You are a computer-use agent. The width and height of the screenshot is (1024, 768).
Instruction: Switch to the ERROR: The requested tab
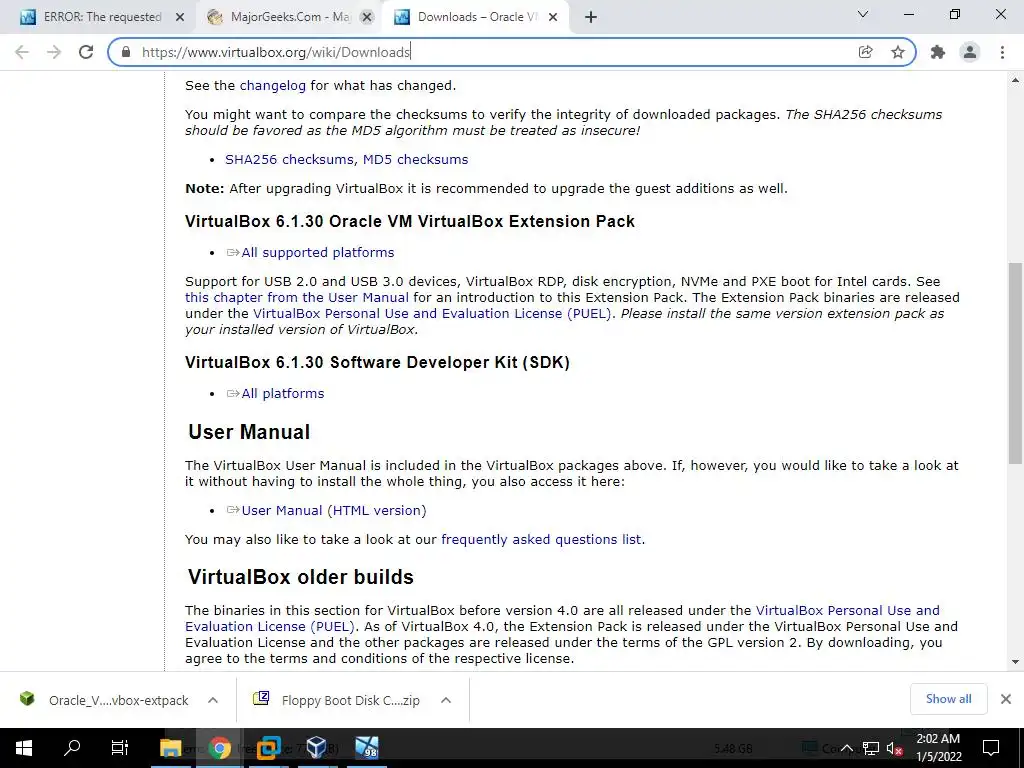[x=103, y=17]
